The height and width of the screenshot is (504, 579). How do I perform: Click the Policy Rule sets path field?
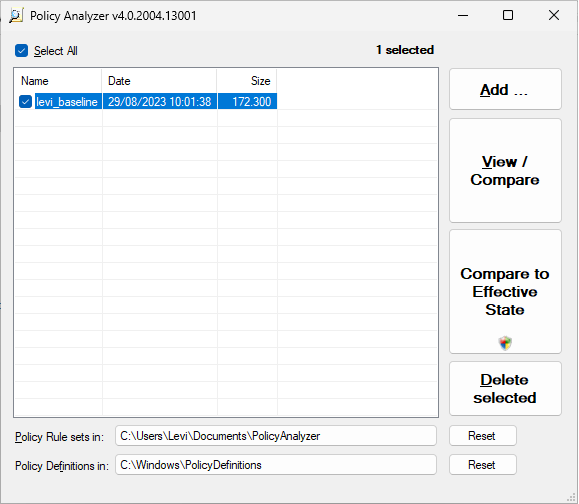276,436
